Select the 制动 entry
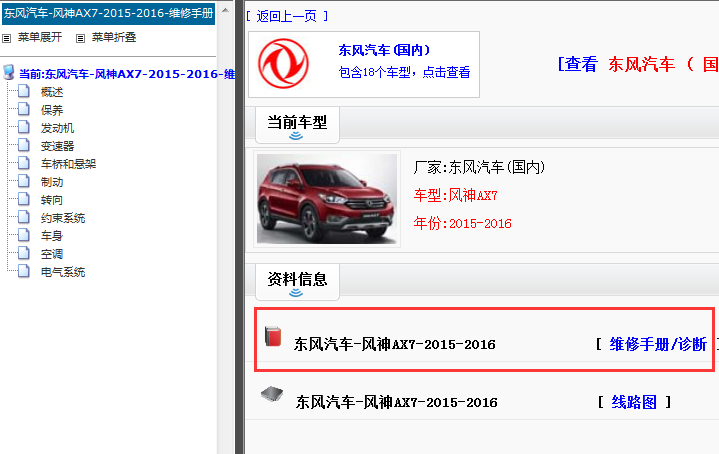The image size is (719, 454). point(52,182)
